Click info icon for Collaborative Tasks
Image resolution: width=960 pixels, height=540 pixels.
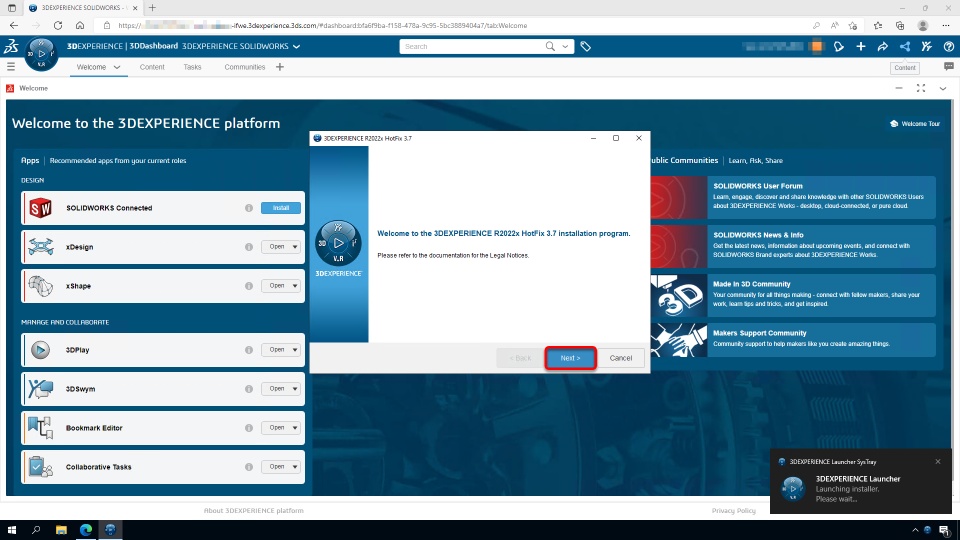pos(249,467)
